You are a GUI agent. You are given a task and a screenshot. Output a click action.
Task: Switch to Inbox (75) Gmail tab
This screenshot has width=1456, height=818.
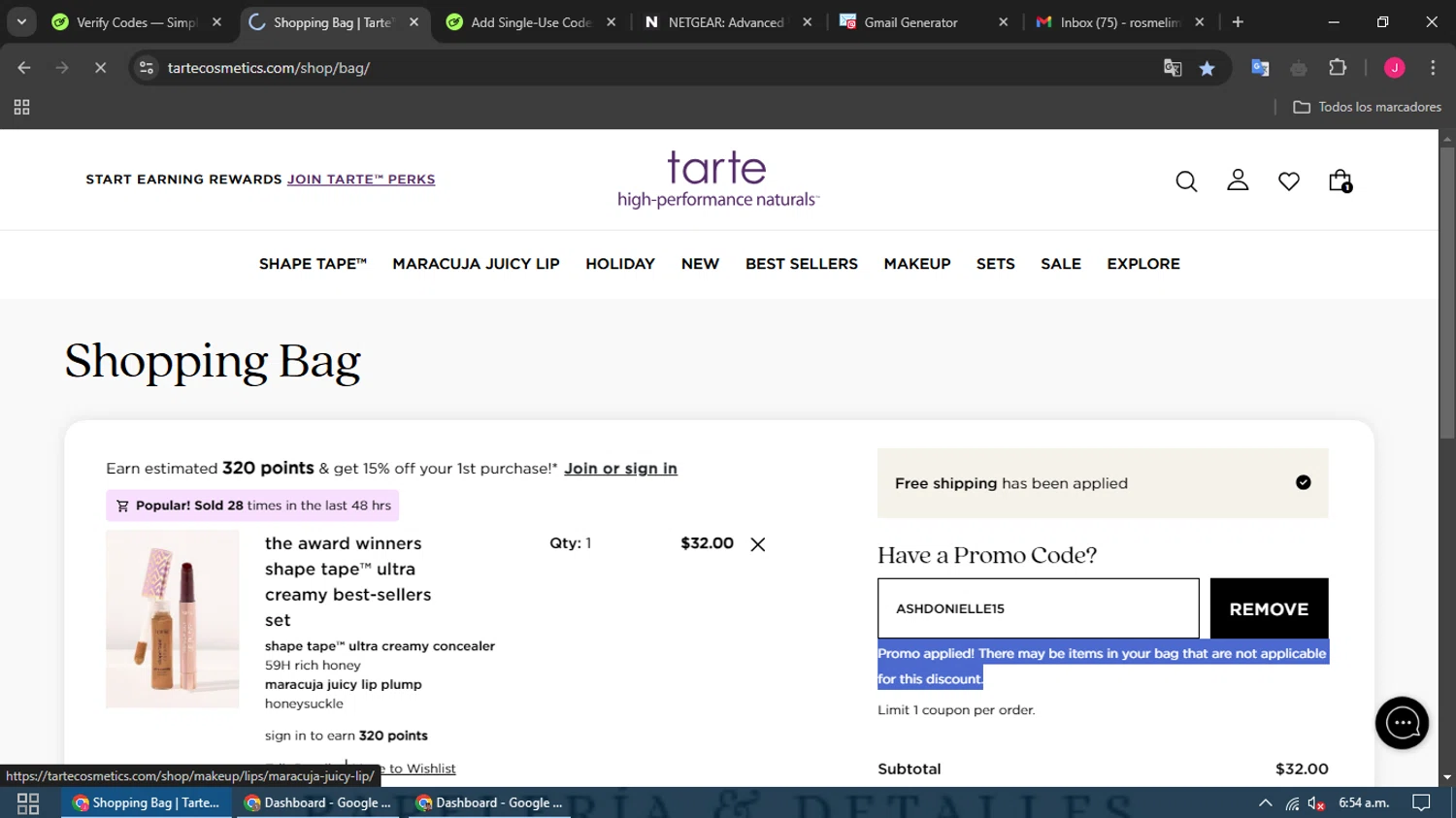coord(1119,21)
